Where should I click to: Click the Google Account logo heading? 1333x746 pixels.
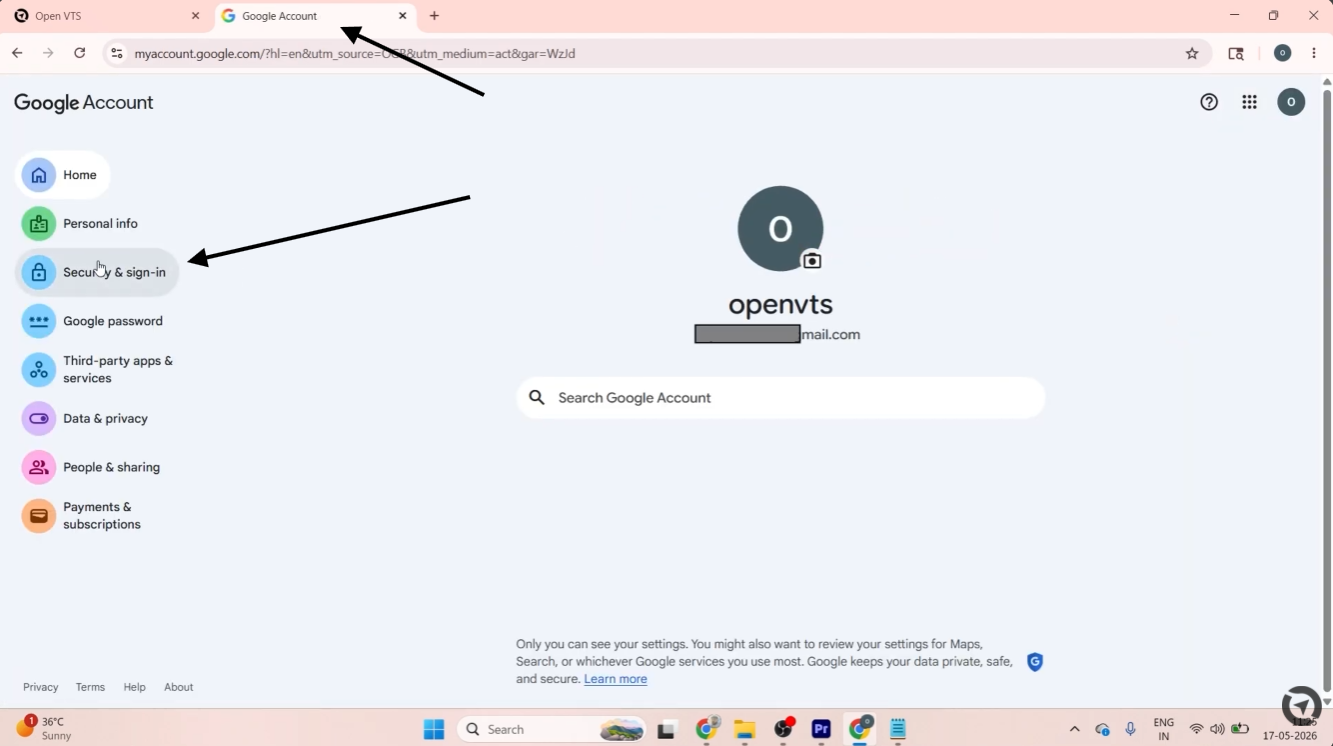click(x=84, y=103)
